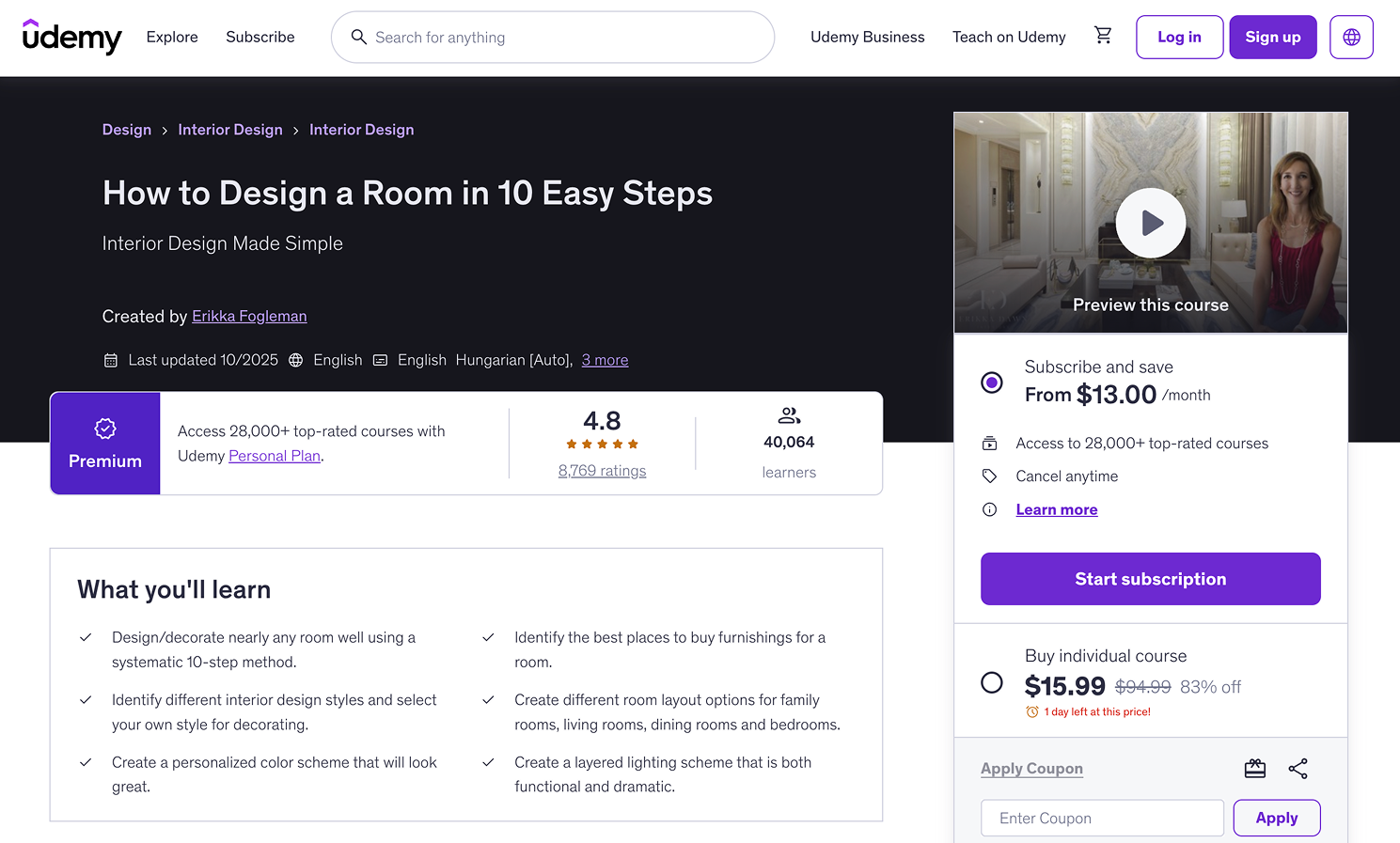
Task: Click the globe icon beside English language
Action: click(295, 360)
